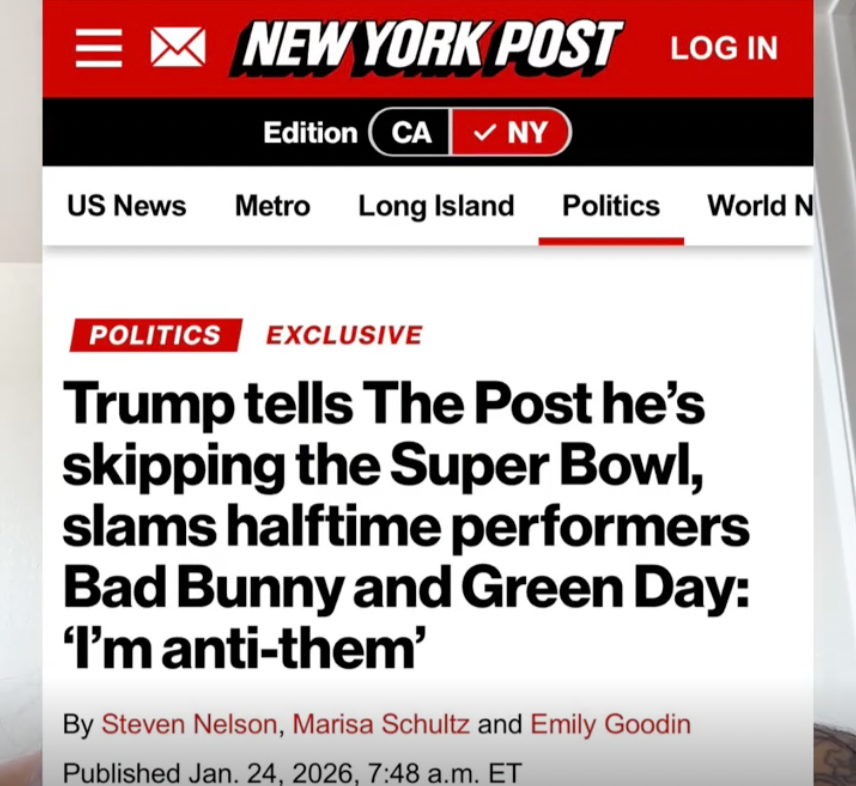Click the red POLITICS category tag
856x786 pixels.
[x=155, y=335]
